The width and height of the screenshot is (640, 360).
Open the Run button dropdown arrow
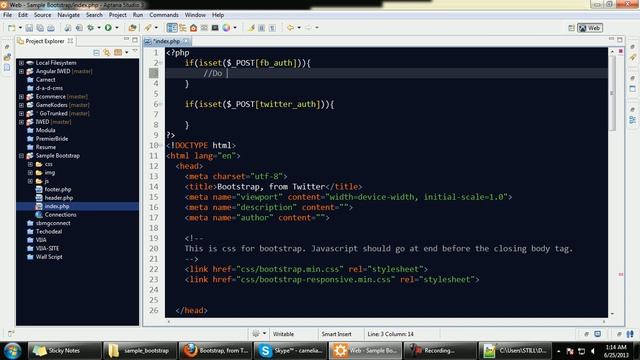pos(117,28)
